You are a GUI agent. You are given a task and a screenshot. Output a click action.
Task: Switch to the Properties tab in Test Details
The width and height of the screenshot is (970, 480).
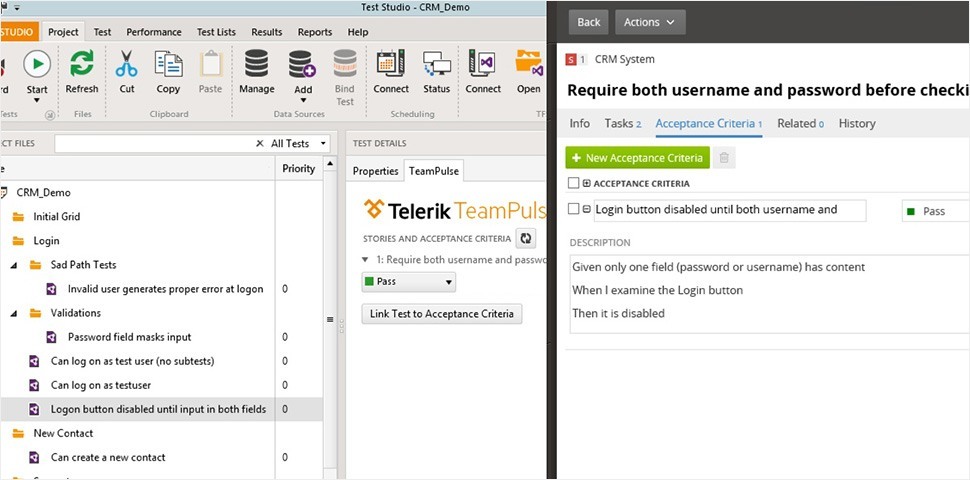[376, 171]
